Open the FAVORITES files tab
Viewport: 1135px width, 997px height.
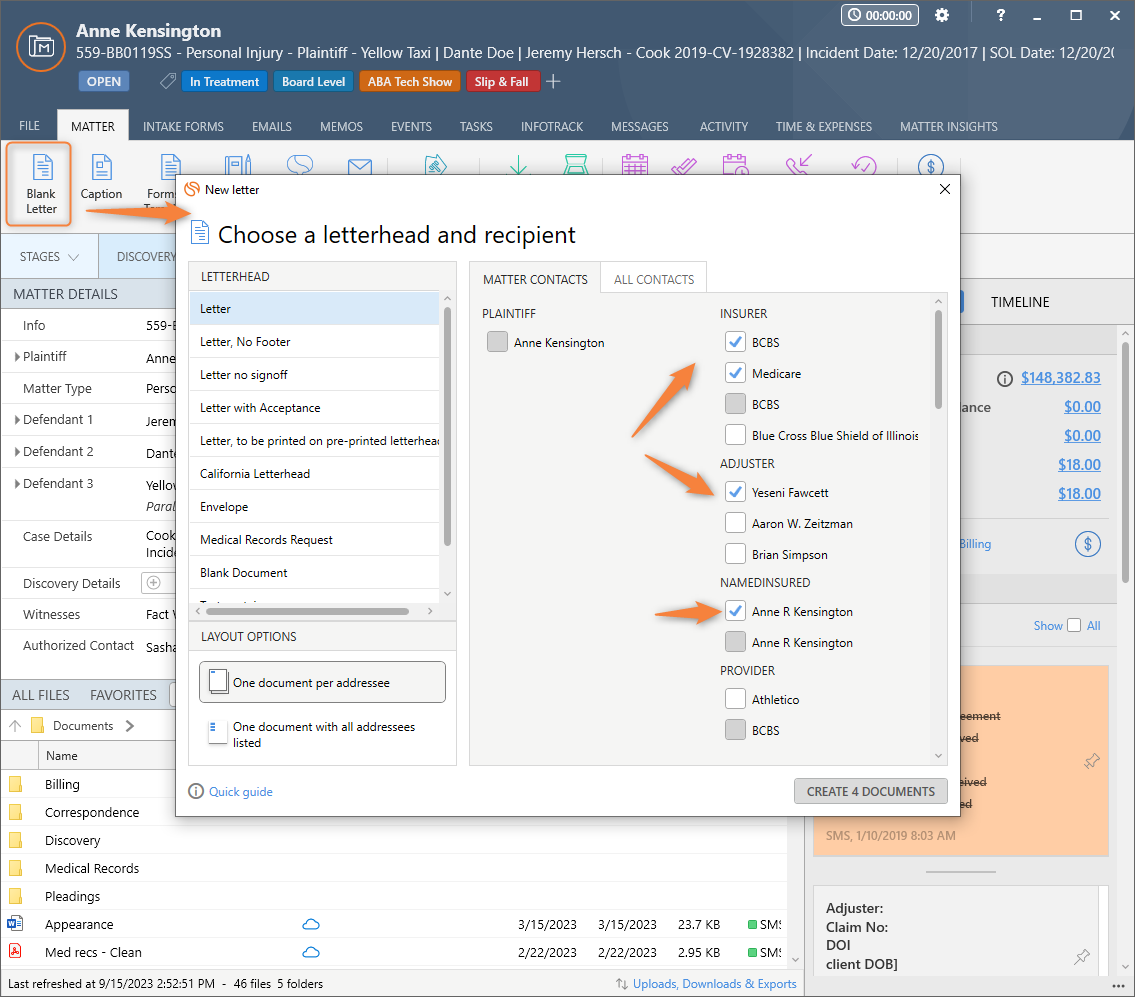point(123,694)
